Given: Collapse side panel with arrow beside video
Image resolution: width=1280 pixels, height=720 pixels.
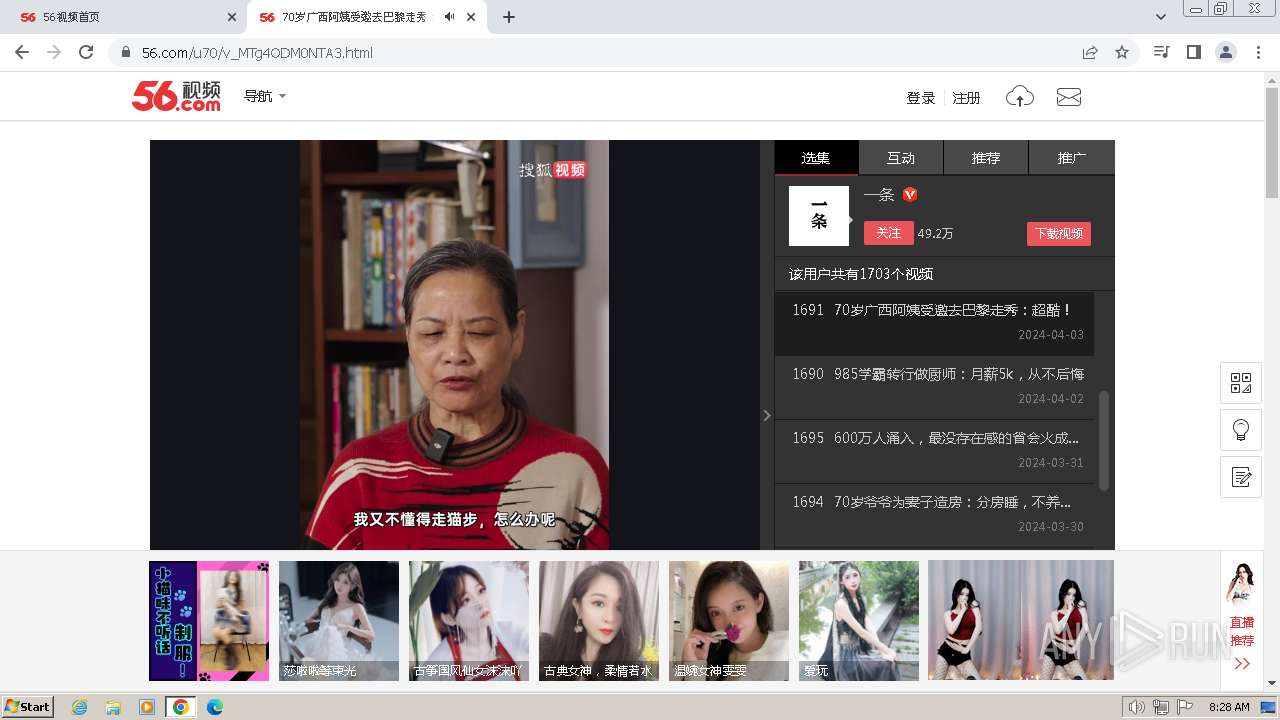Looking at the screenshot, I should click(x=767, y=415).
